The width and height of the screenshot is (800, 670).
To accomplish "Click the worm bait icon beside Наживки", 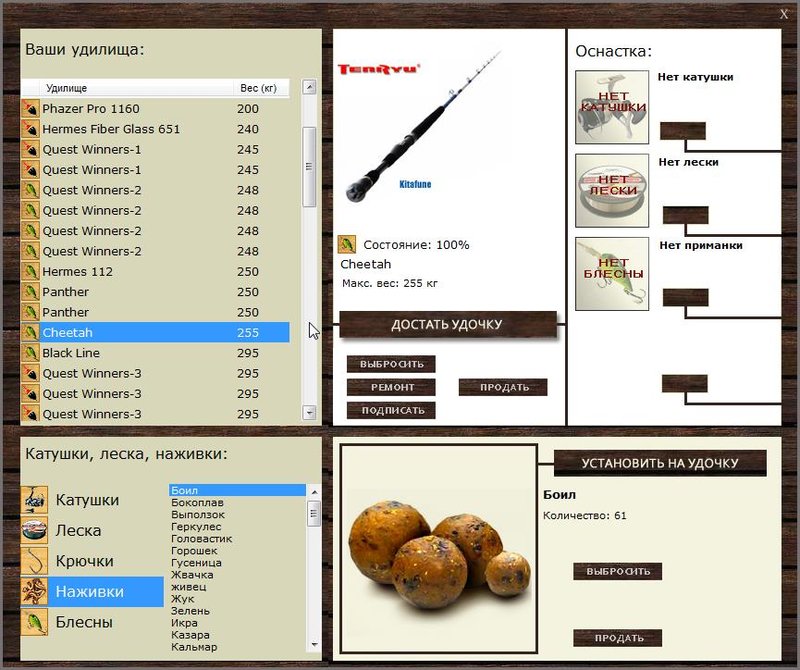I will [x=34, y=591].
